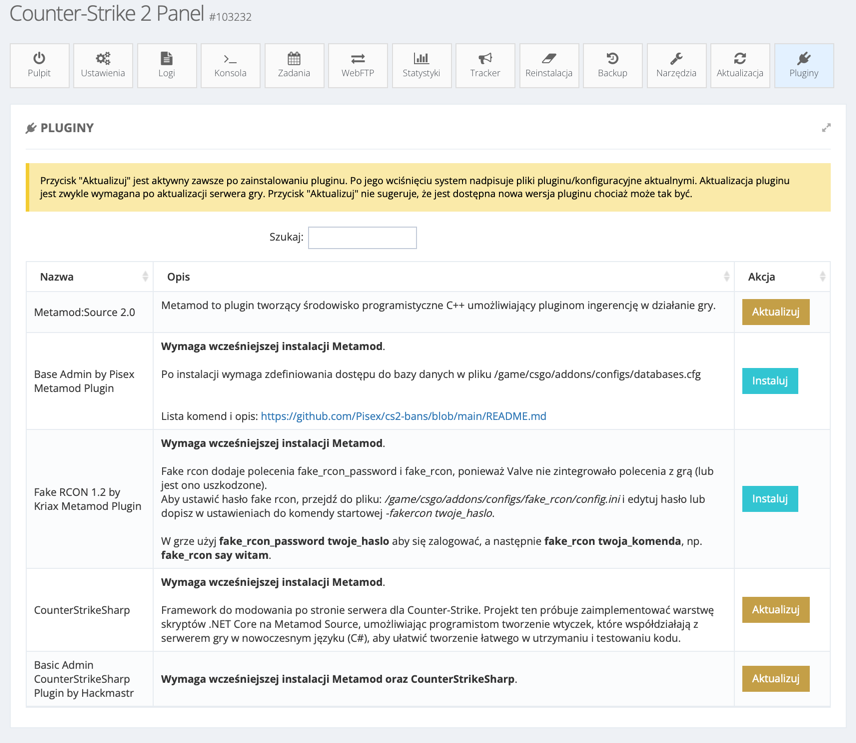Open the Konsola terminal tab

click(x=230, y=65)
